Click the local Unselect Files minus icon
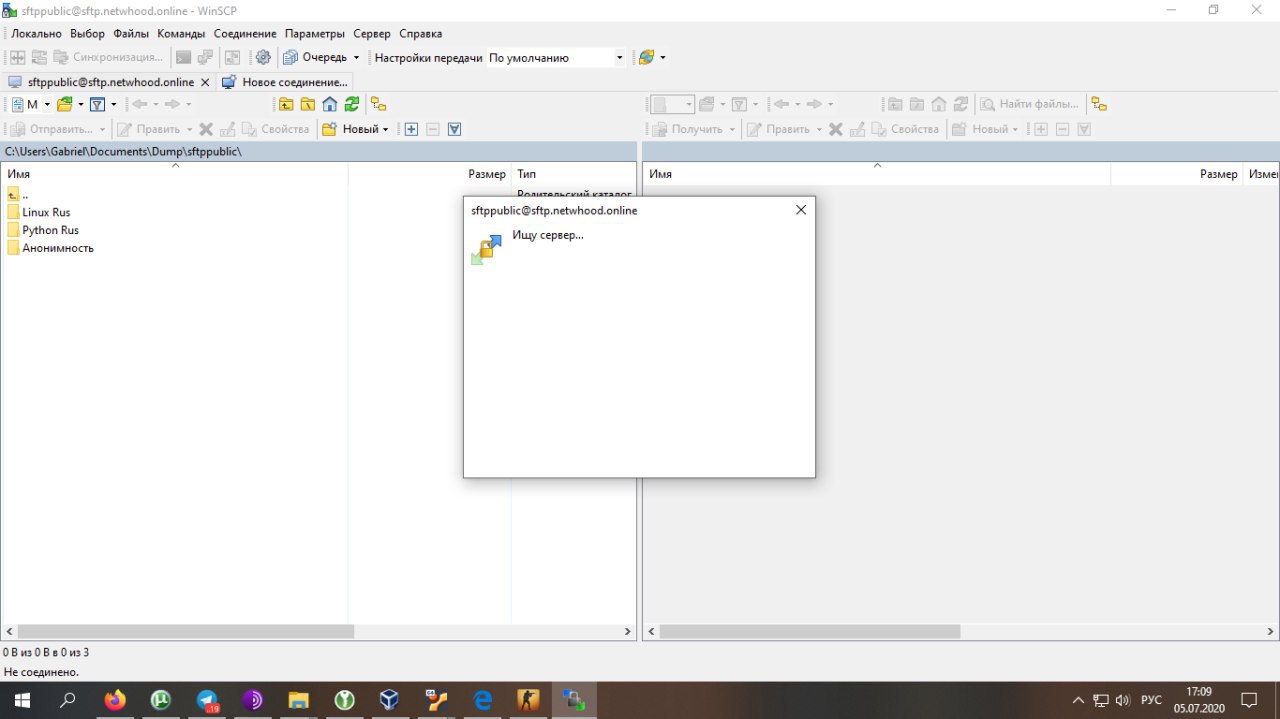Screen dimensions: 1280x719 (433, 129)
